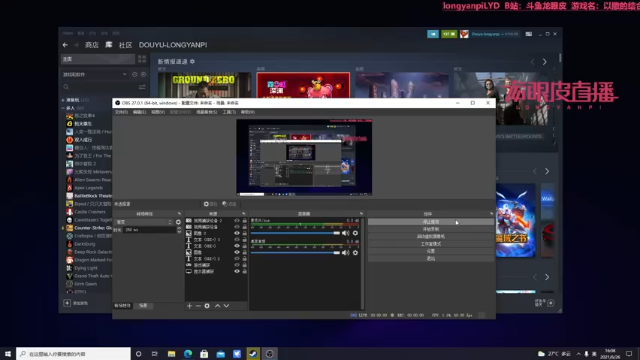Hide the 文本 (GDI+) source

[237, 246]
